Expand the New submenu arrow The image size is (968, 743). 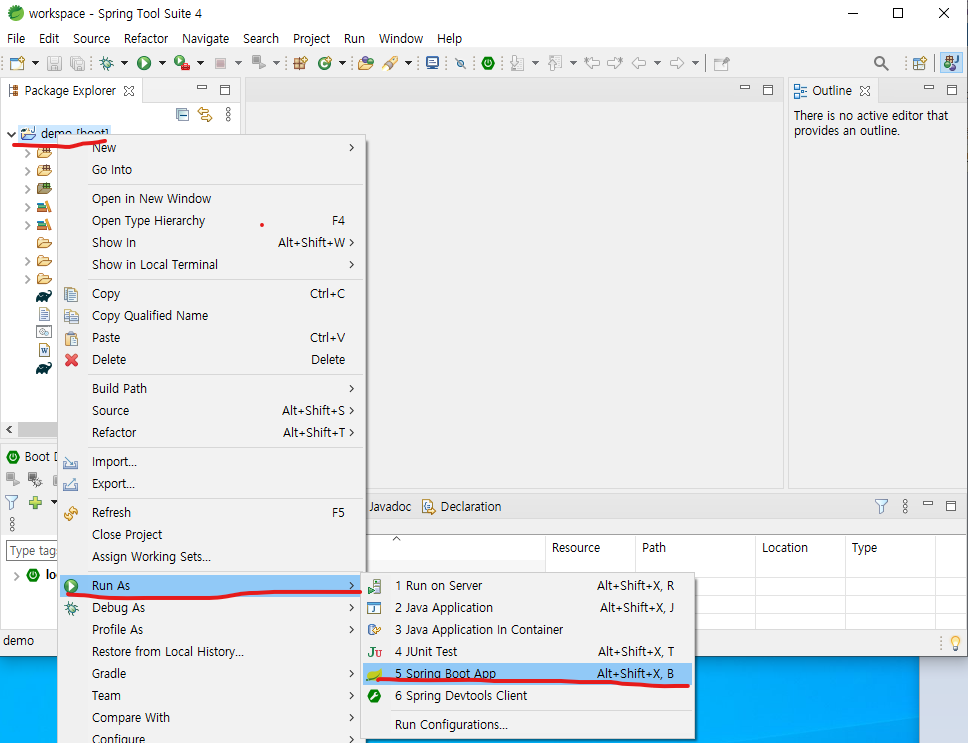[x=351, y=147]
